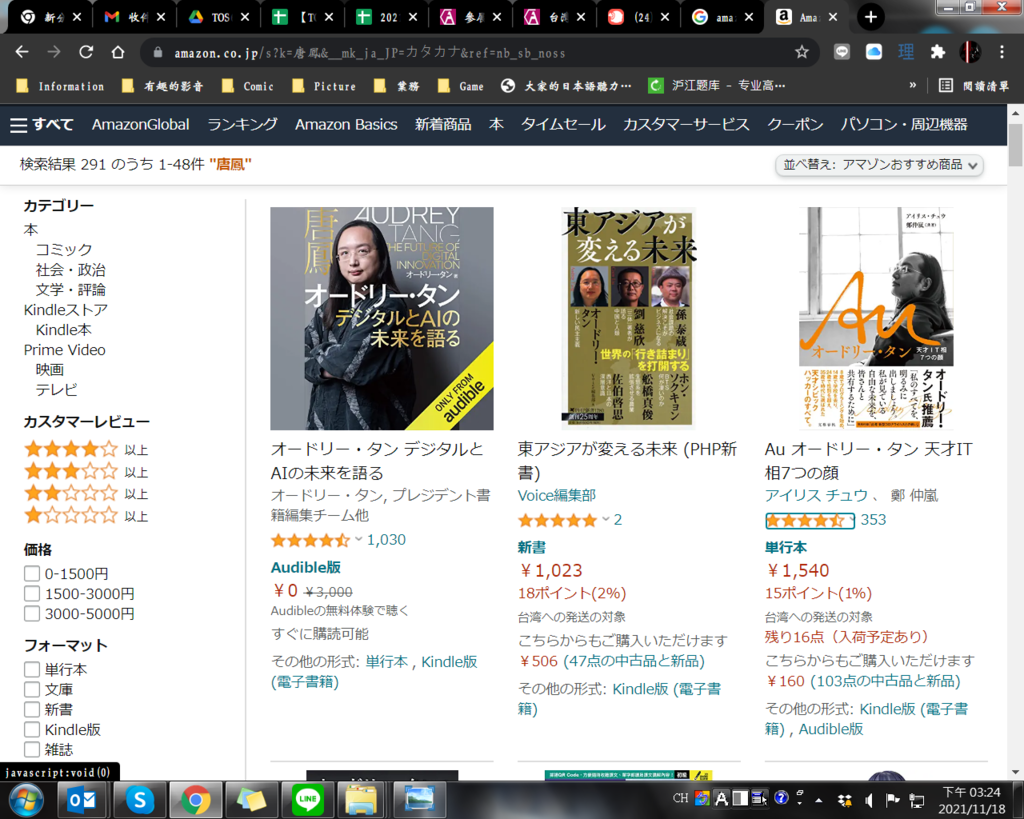The height and width of the screenshot is (819, 1024).
Task: Filter by the コミック category
Action: (x=64, y=249)
